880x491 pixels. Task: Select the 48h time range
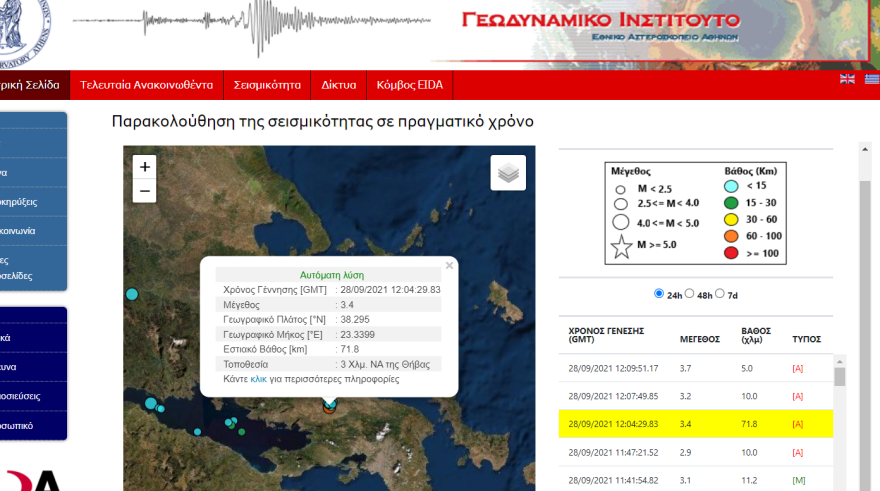[x=689, y=293]
